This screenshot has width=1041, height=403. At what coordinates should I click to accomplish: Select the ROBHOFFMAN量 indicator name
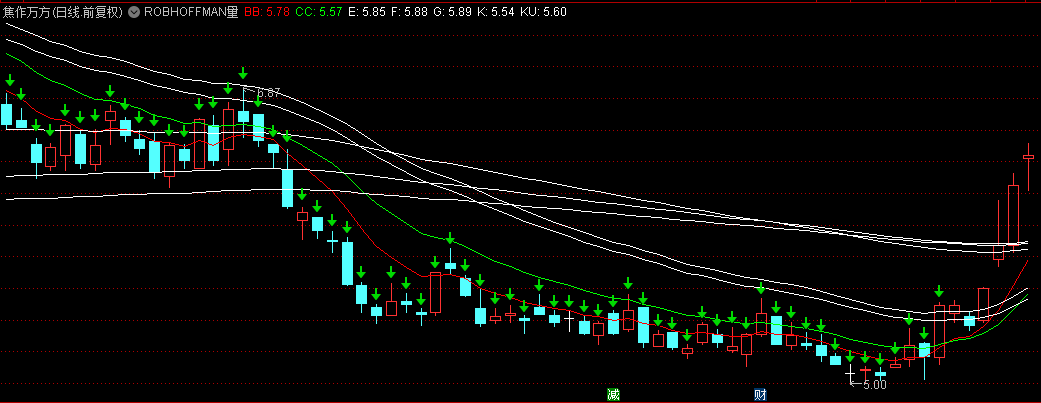pyautogui.click(x=191, y=12)
